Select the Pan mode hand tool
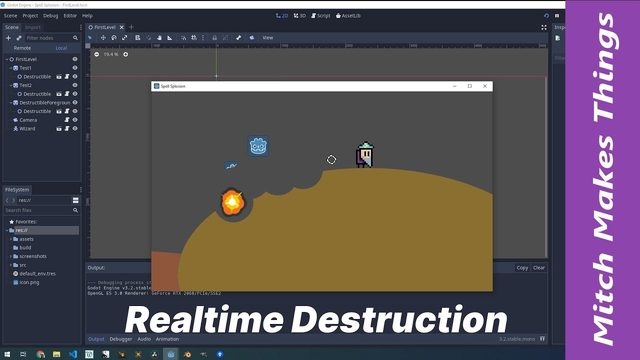The width and height of the screenshot is (640, 360). 159,38
